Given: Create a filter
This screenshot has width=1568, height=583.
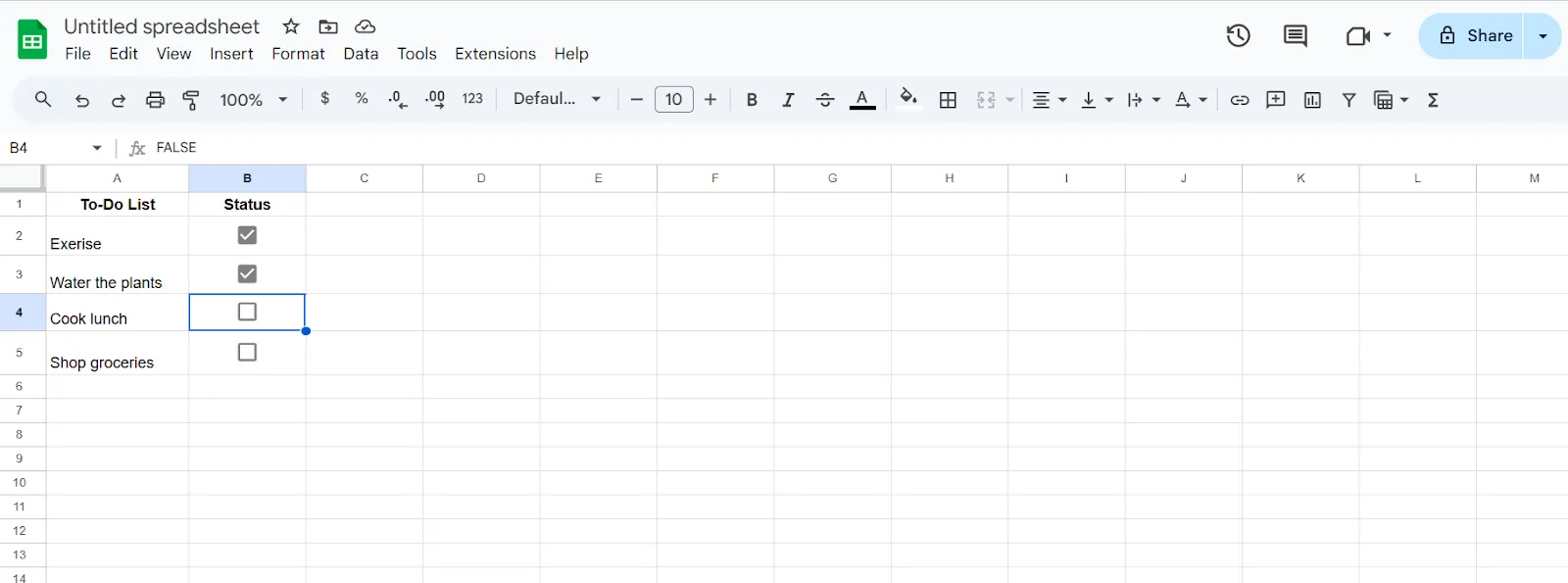Looking at the screenshot, I should pyautogui.click(x=1349, y=100).
